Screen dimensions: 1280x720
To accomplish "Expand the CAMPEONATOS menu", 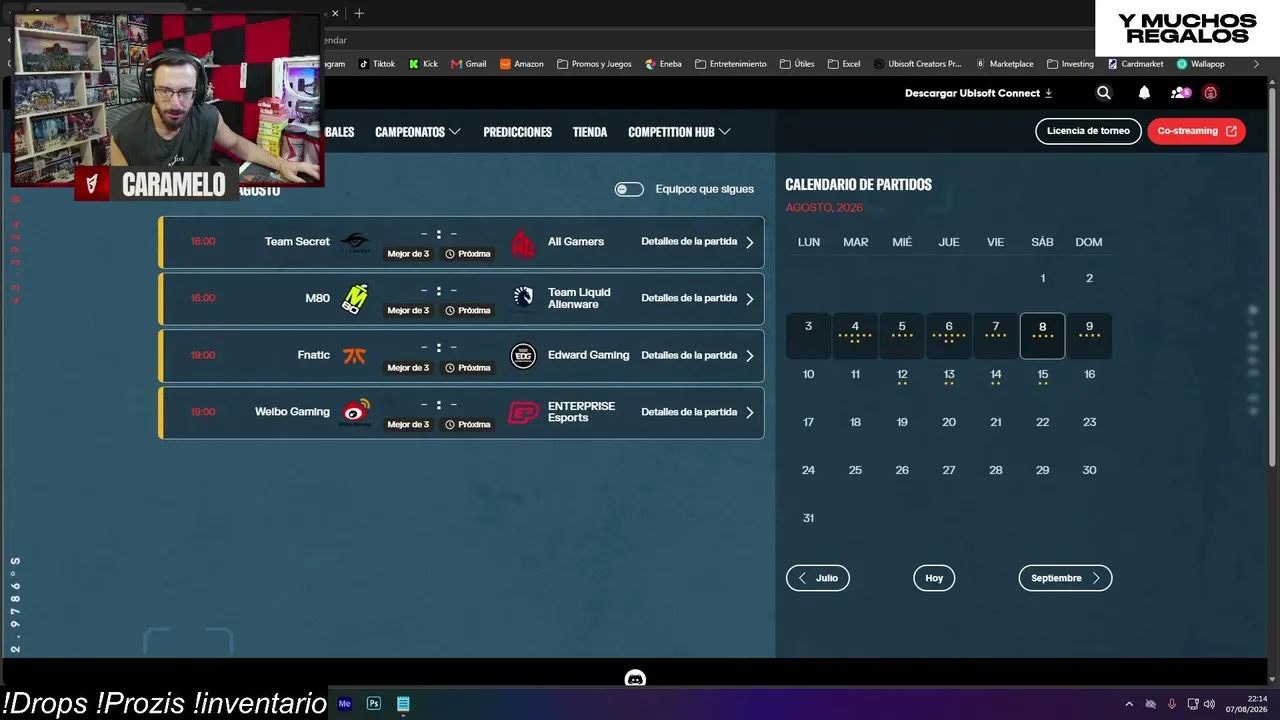I will click(418, 132).
